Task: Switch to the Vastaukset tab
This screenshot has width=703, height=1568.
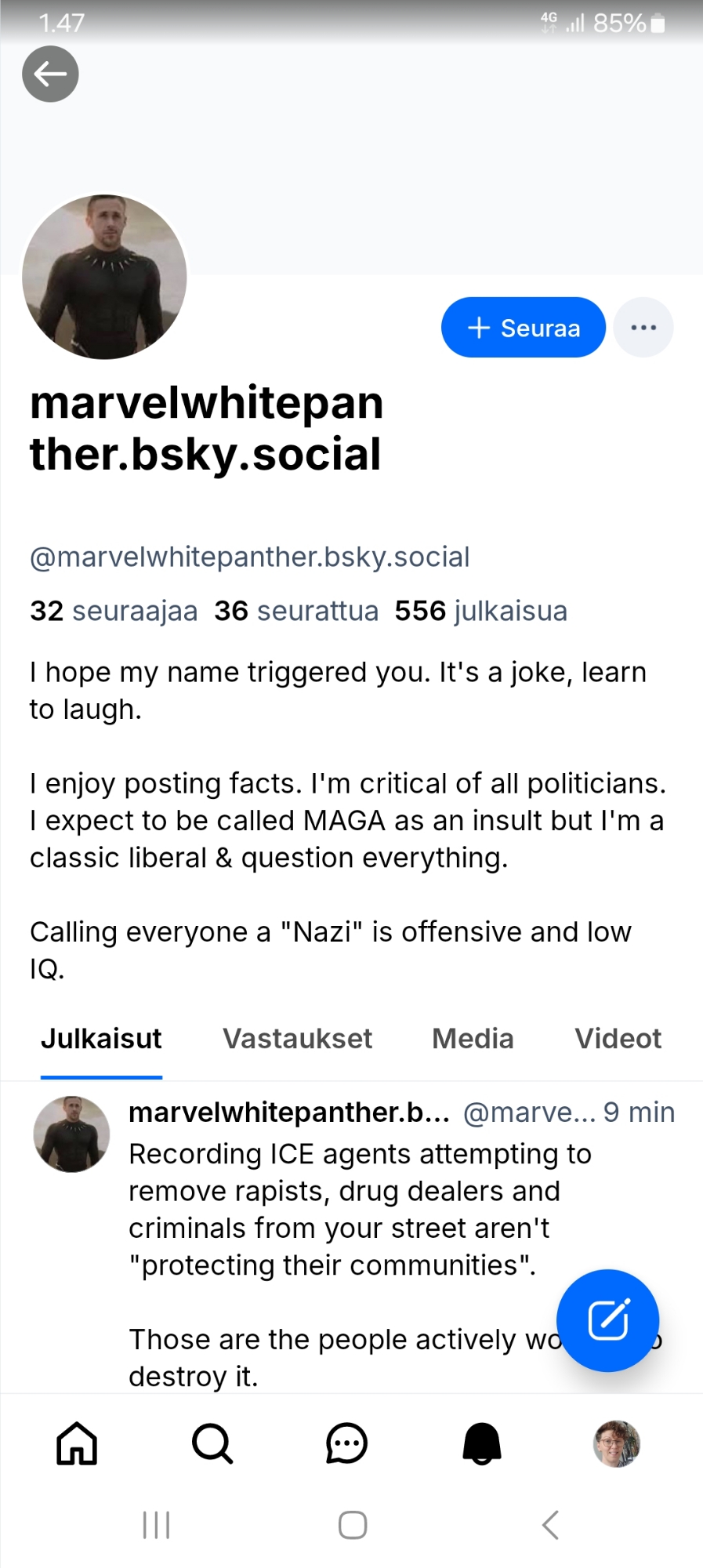Action: tap(297, 1039)
